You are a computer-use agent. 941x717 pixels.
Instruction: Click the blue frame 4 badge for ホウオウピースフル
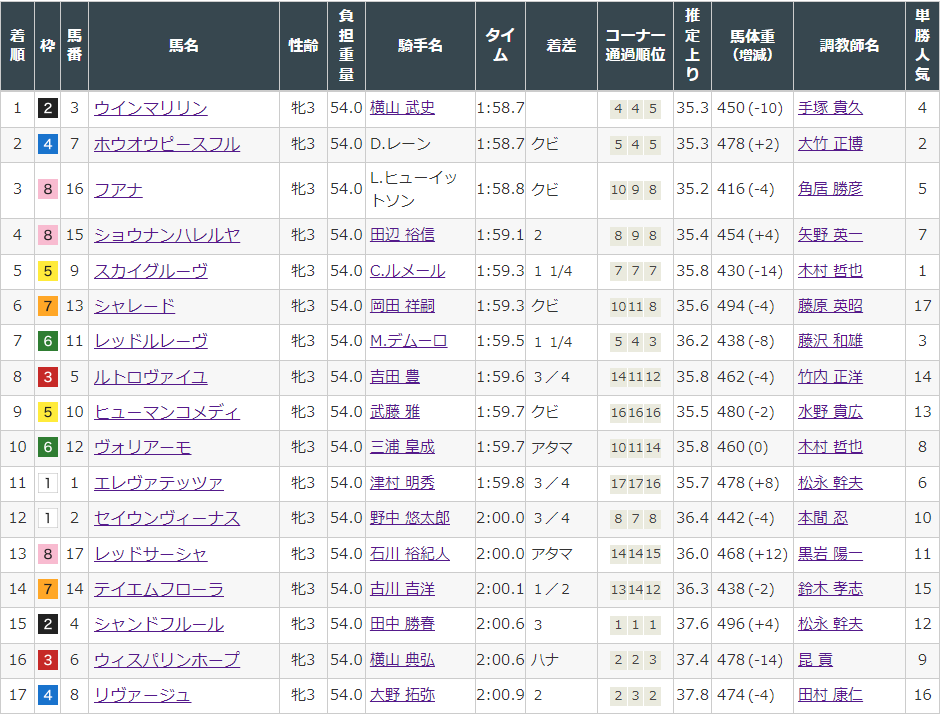point(47,144)
